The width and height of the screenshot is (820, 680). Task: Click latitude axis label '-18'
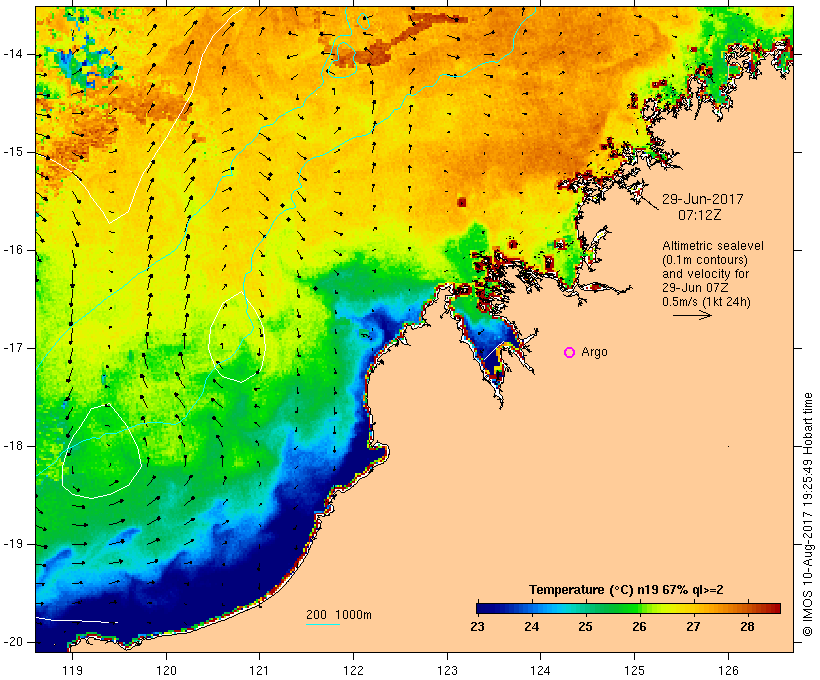point(12,446)
